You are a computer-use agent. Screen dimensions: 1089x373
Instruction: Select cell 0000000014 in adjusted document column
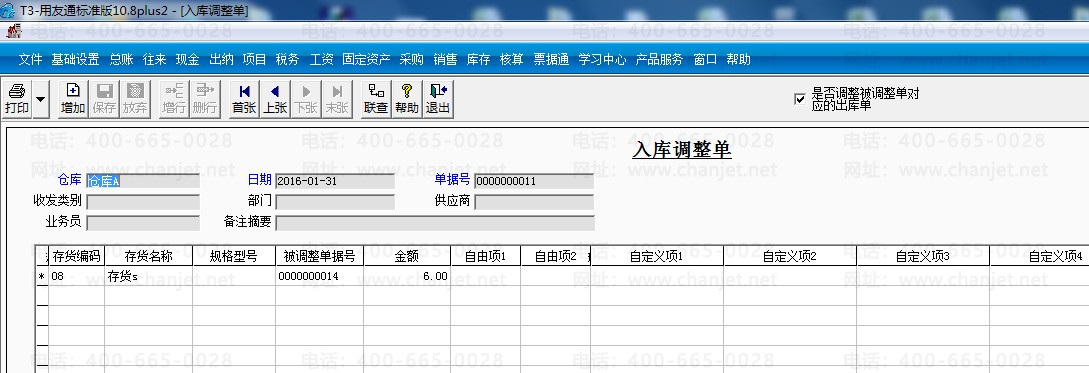pyautogui.click(x=319, y=276)
